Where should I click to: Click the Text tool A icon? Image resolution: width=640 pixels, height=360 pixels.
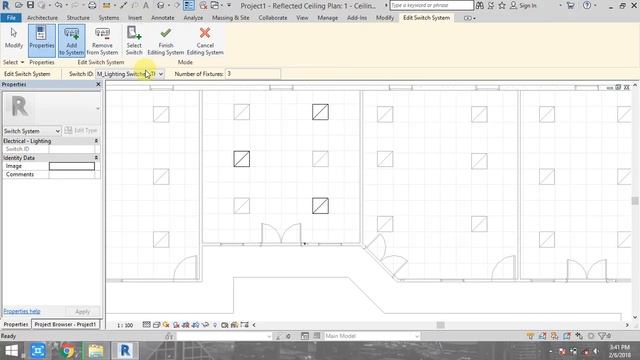coord(146,5)
